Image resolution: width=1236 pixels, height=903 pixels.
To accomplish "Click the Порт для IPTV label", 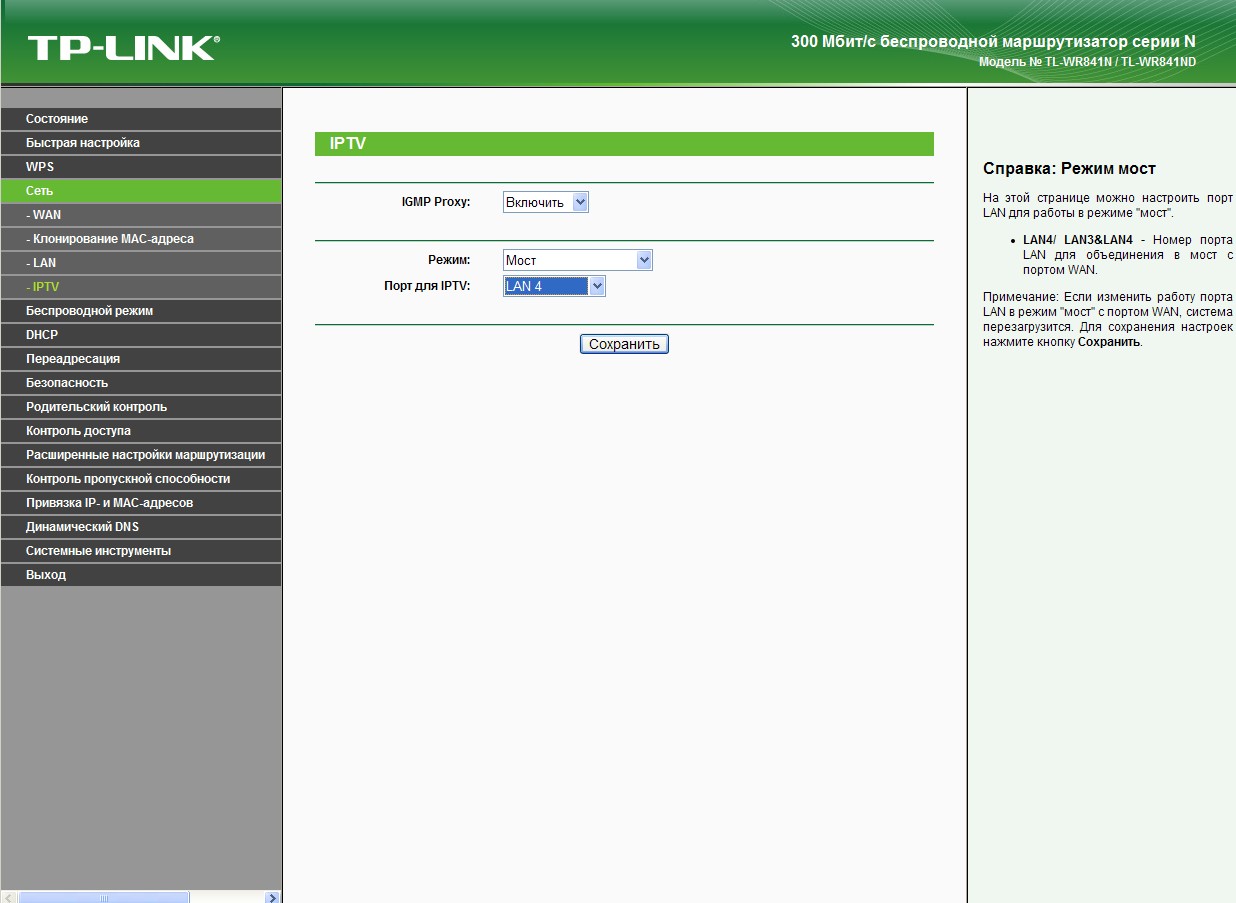I will [x=427, y=286].
